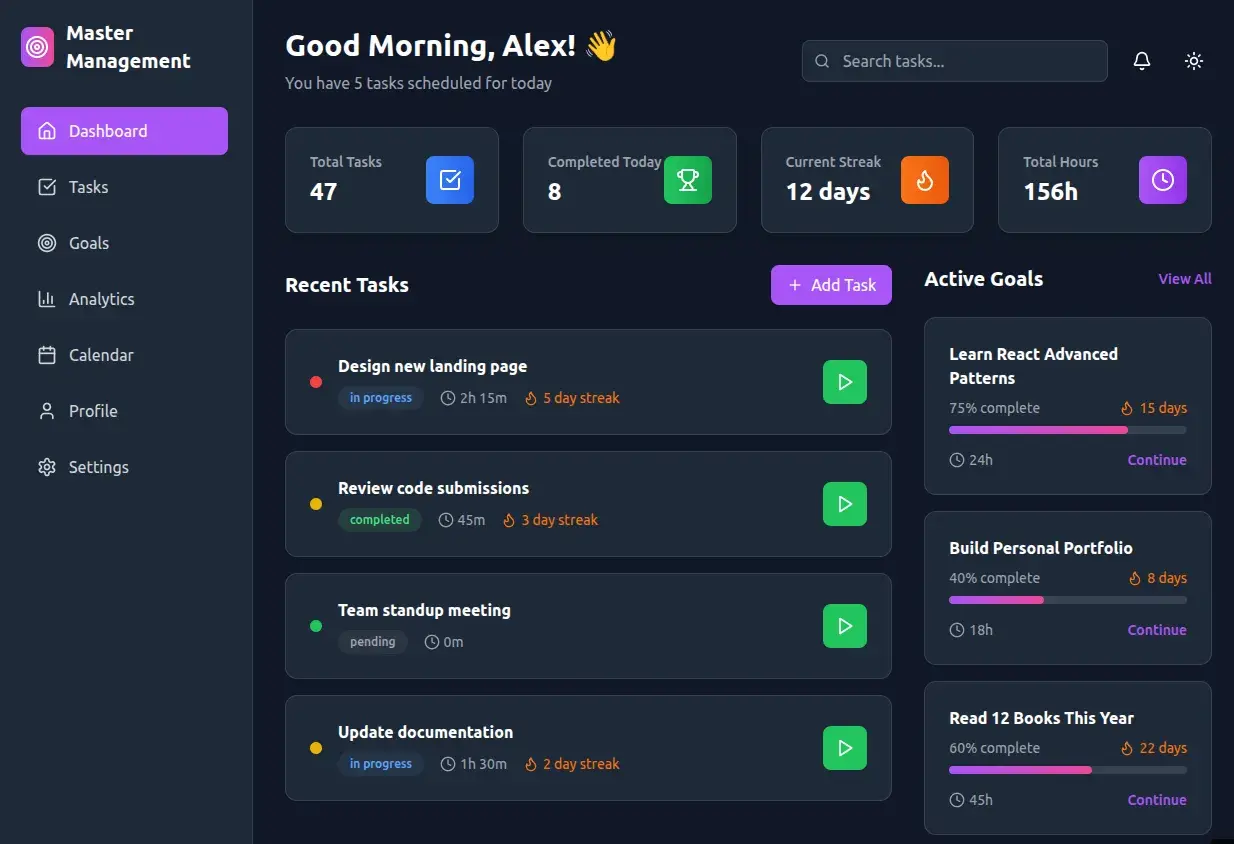This screenshot has width=1234, height=844.
Task: Start timer for Review code submissions
Action: click(x=845, y=504)
